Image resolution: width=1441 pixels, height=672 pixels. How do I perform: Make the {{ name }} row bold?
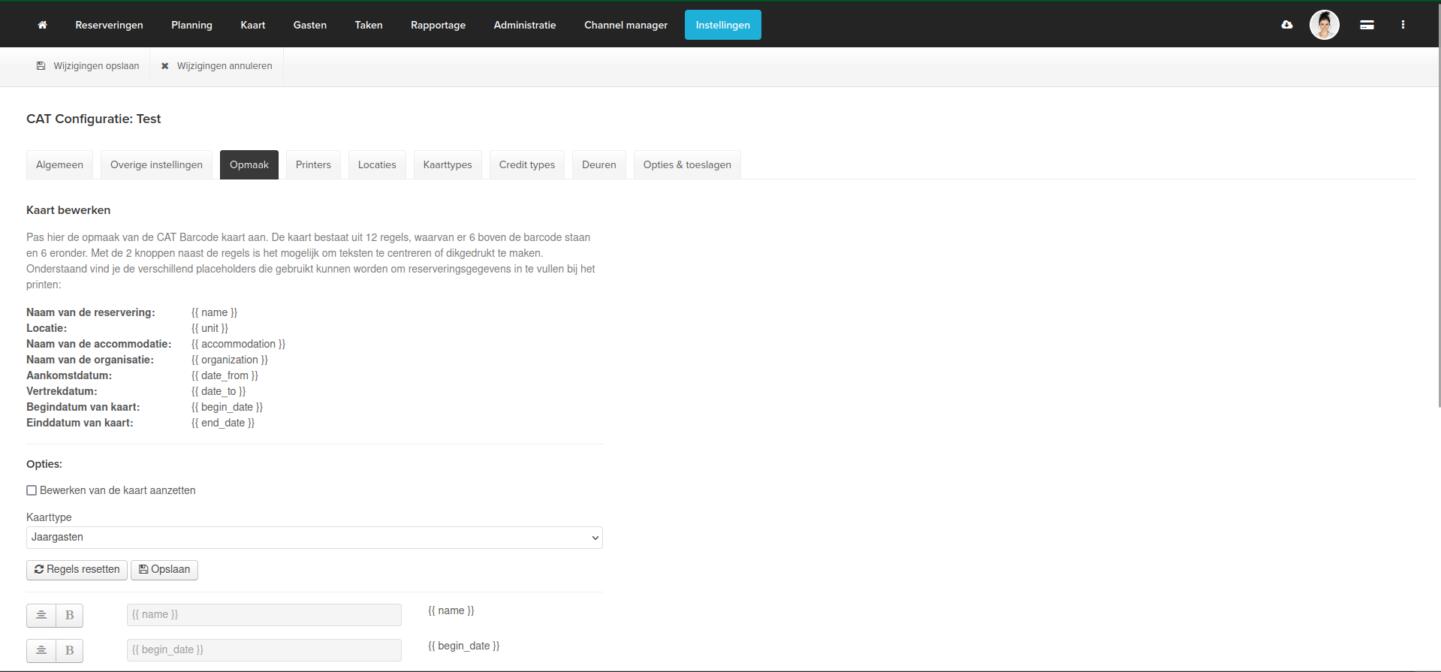69,615
